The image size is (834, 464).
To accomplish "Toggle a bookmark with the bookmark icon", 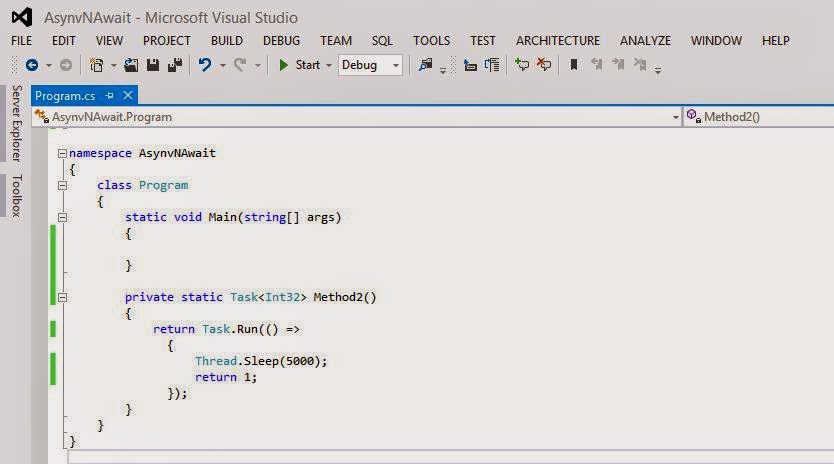I will pos(574,65).
